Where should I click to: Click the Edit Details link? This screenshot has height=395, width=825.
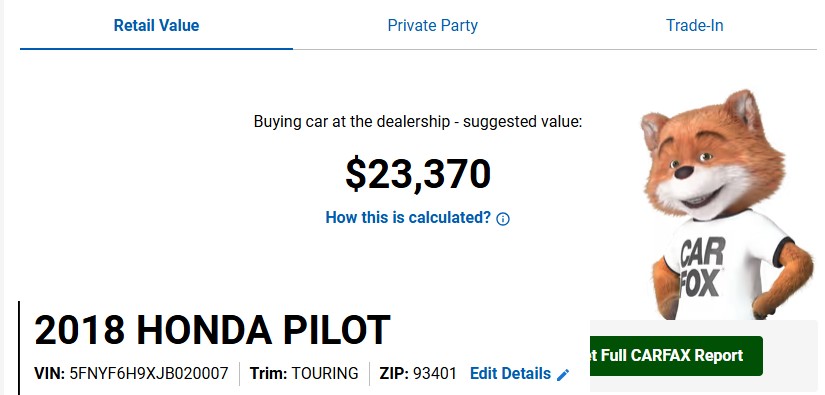pyautogui.click(x=510, y=373)
